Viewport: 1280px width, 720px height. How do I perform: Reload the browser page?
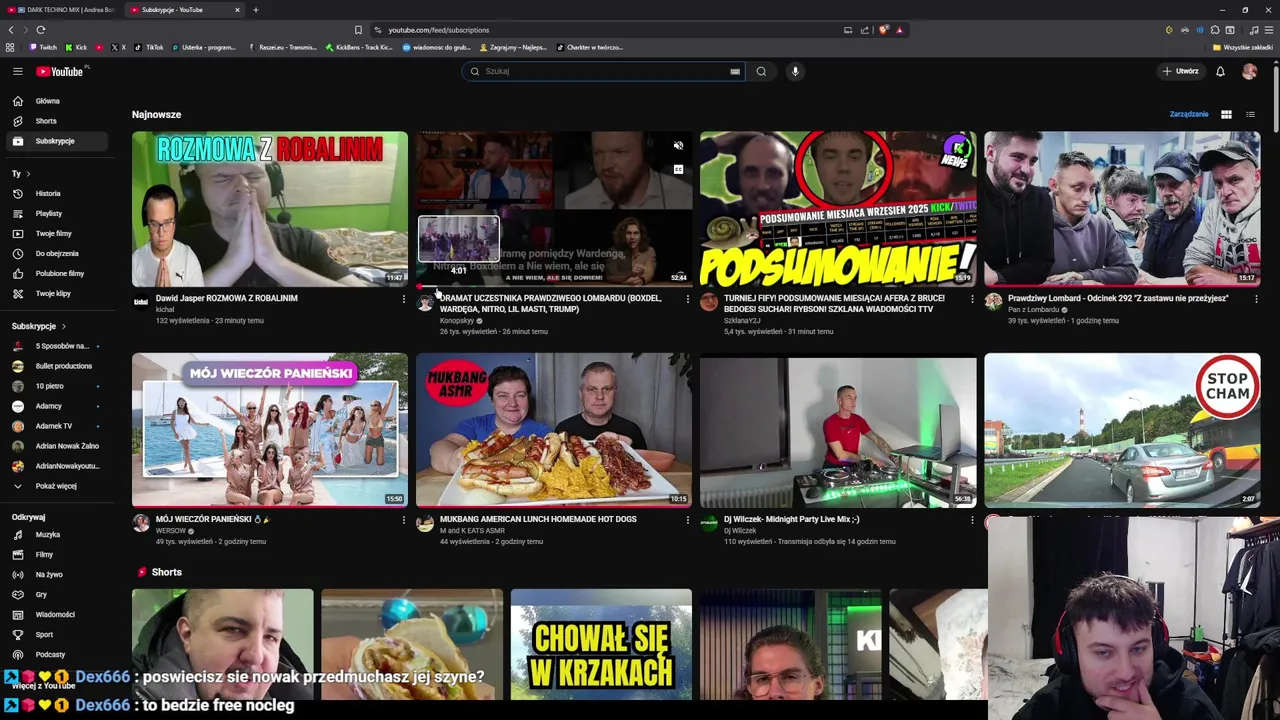[40, 30]
